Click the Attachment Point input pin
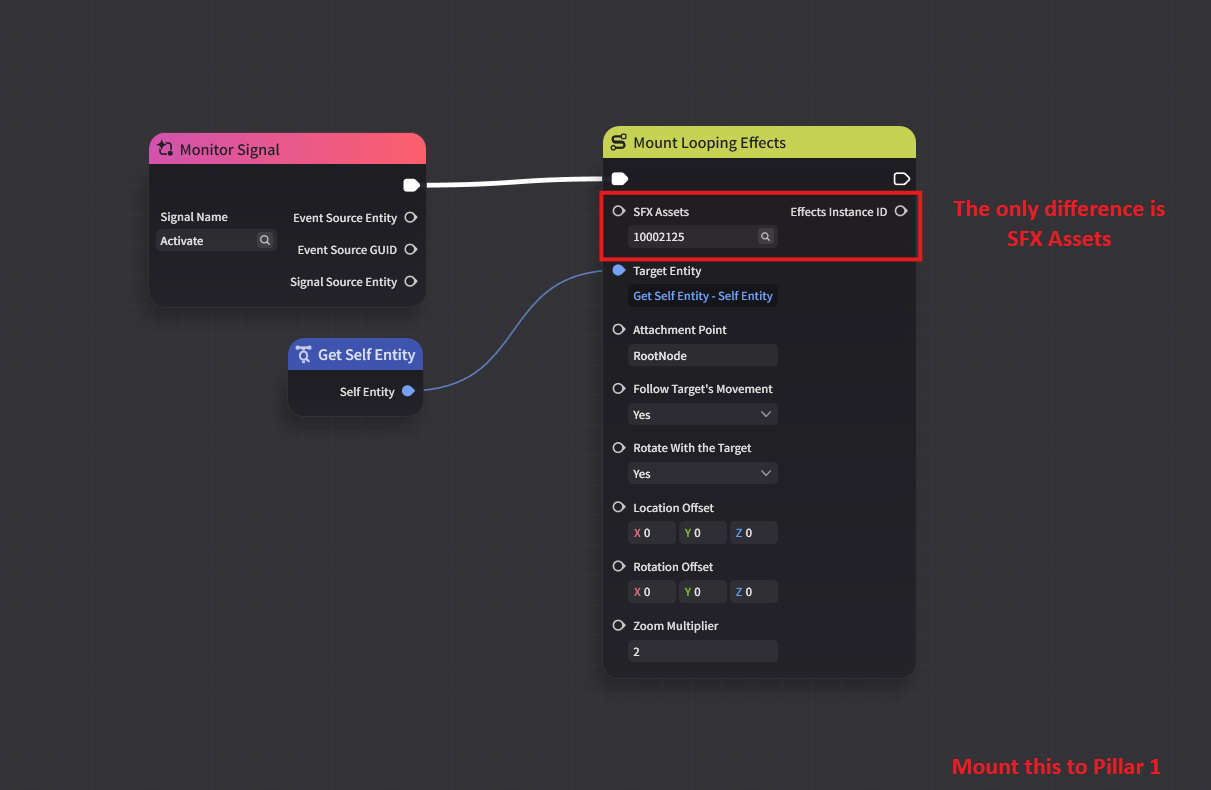The image size is (1211, 790). (x=619, y=329)
